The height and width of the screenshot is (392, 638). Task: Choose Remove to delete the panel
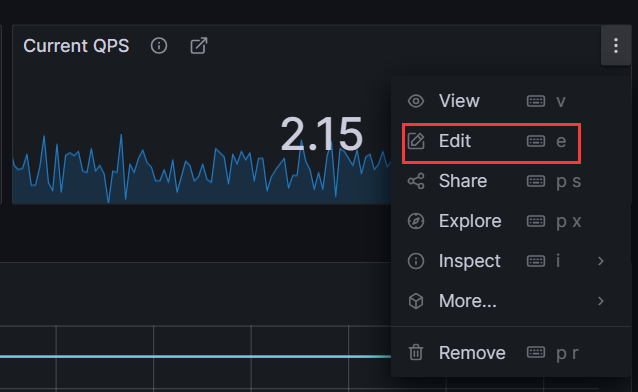point(510,353)
